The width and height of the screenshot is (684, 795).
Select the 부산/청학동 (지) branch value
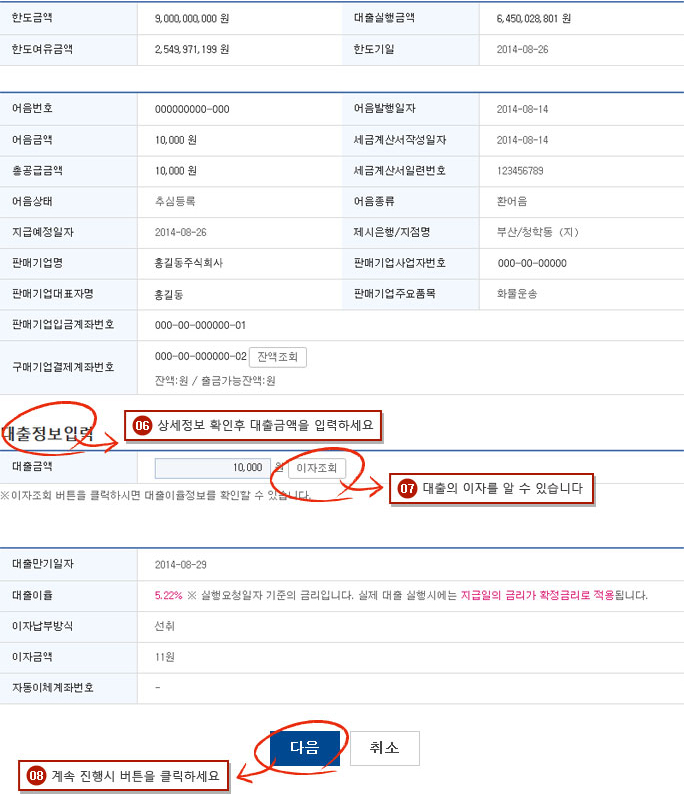pyautogui.click(x=537, y=232)
